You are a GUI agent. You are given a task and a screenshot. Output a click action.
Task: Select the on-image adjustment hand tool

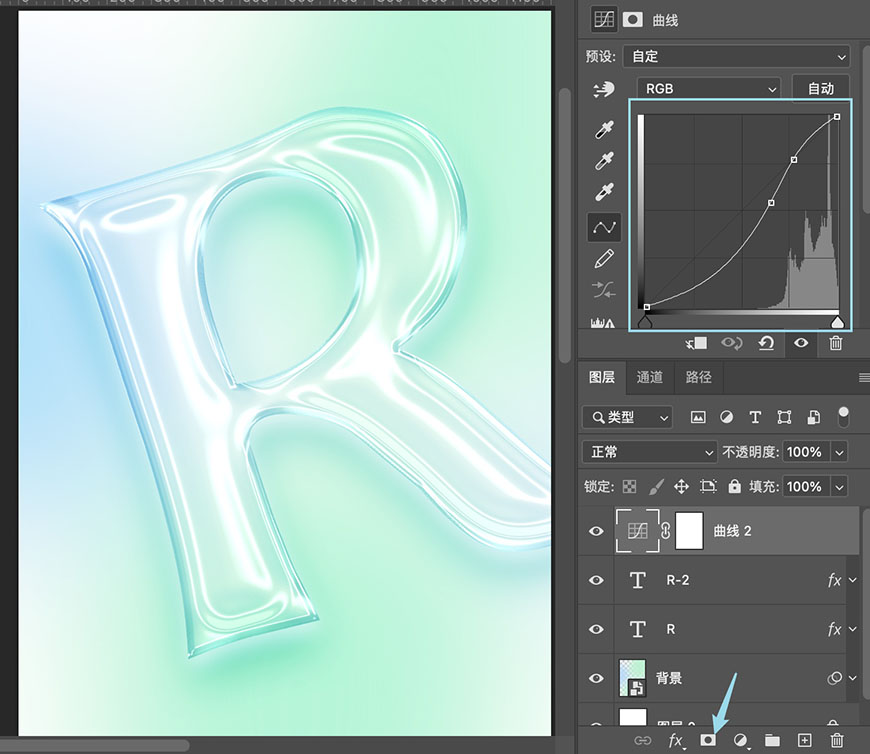(604, 89)
